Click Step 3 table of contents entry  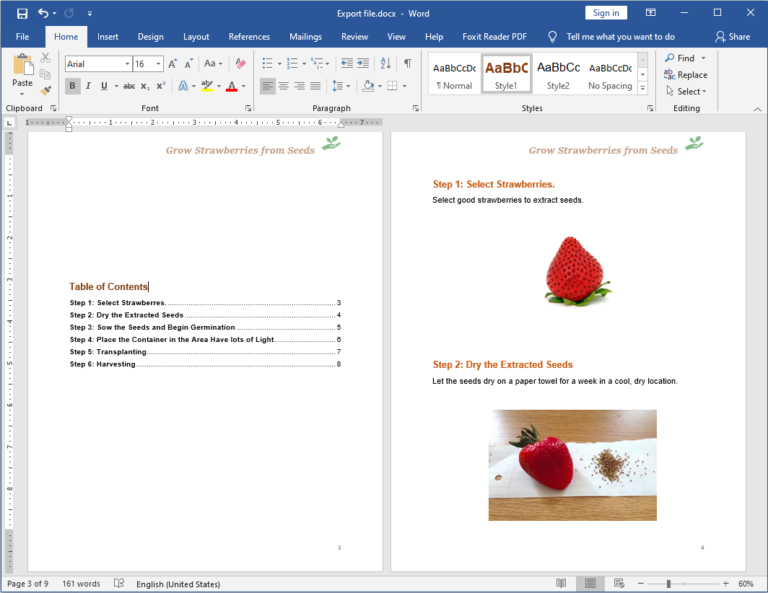[x=205, y=327]
